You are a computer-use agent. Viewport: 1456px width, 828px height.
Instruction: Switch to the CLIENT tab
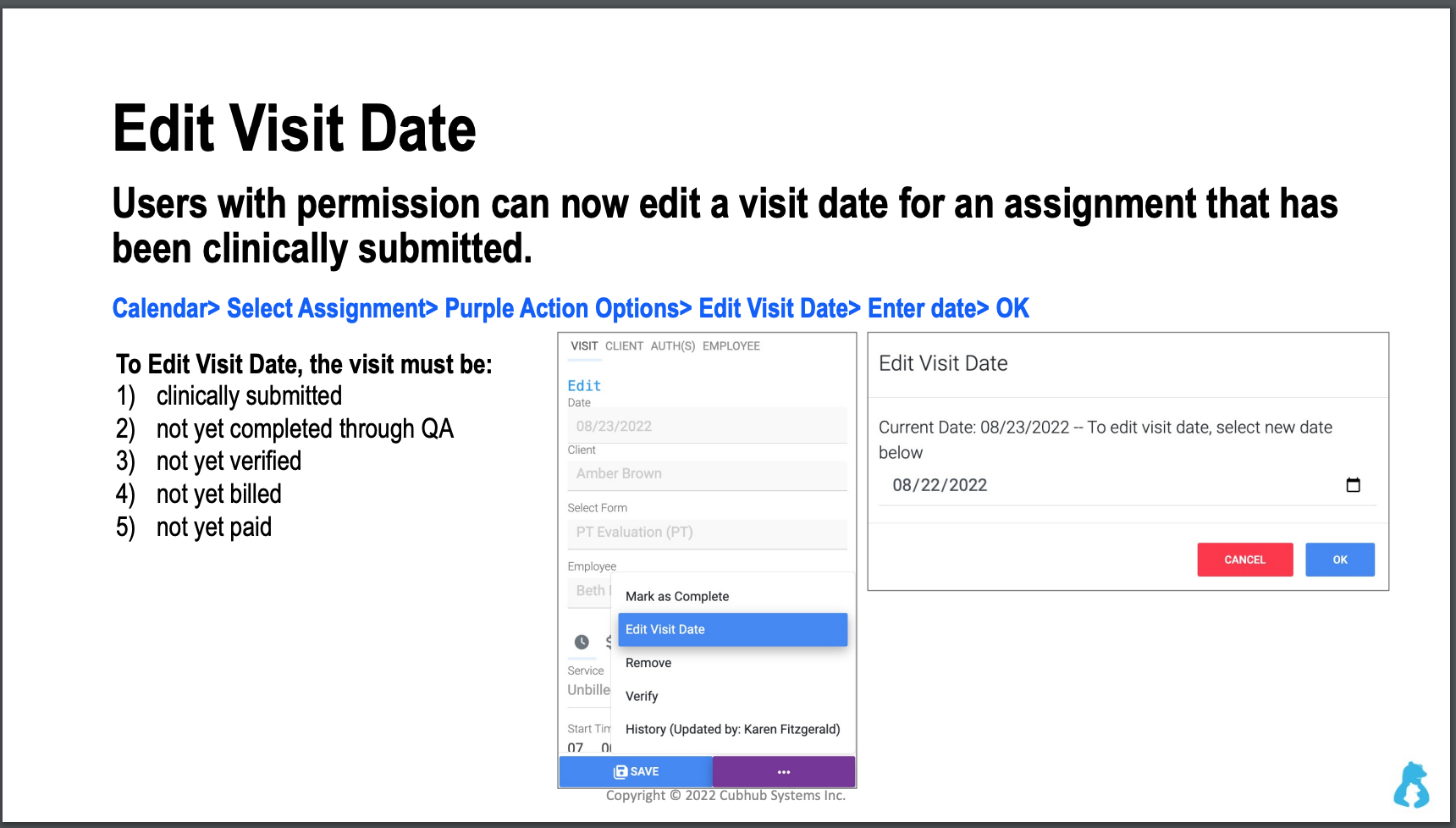[624, 345]
